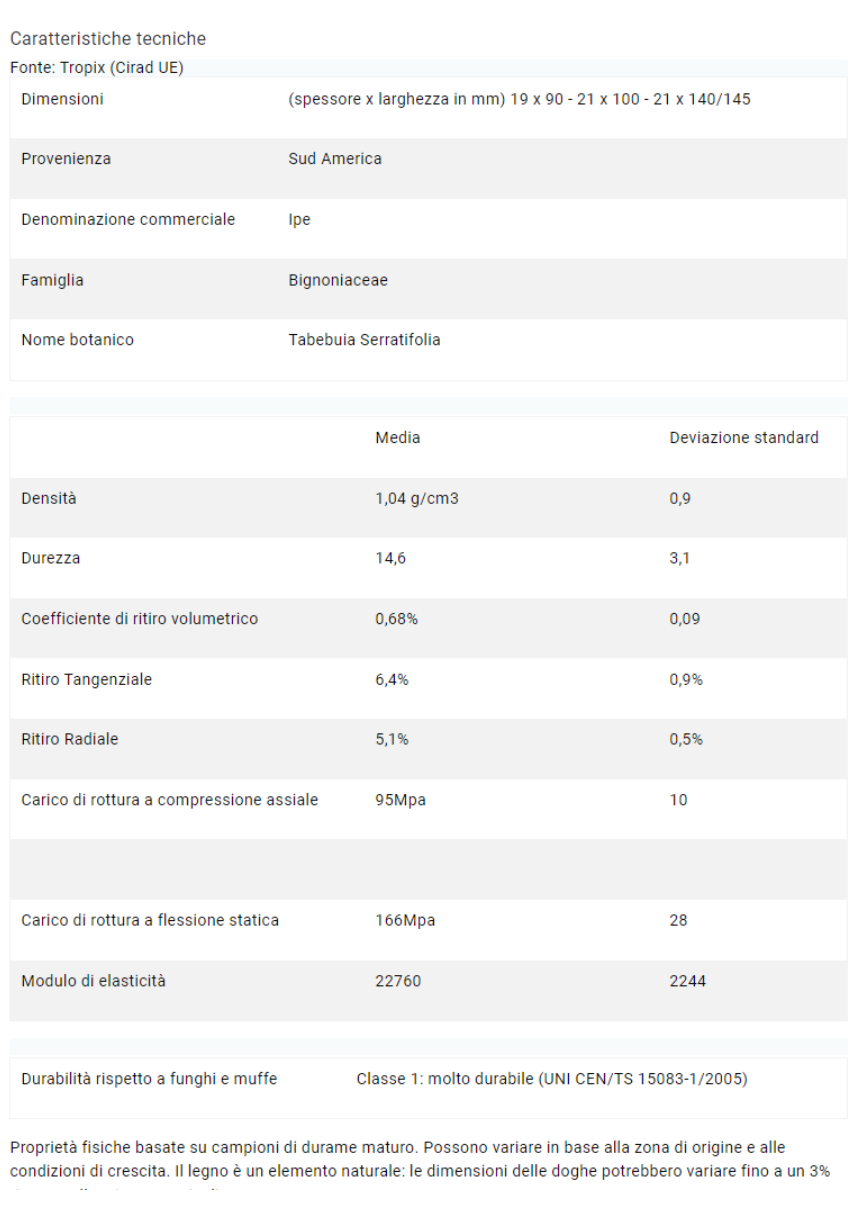Viewport: 855px width, 1209px height.
Task: Select the '1,04 g/cm3' density value
Action: click(417, 498)
